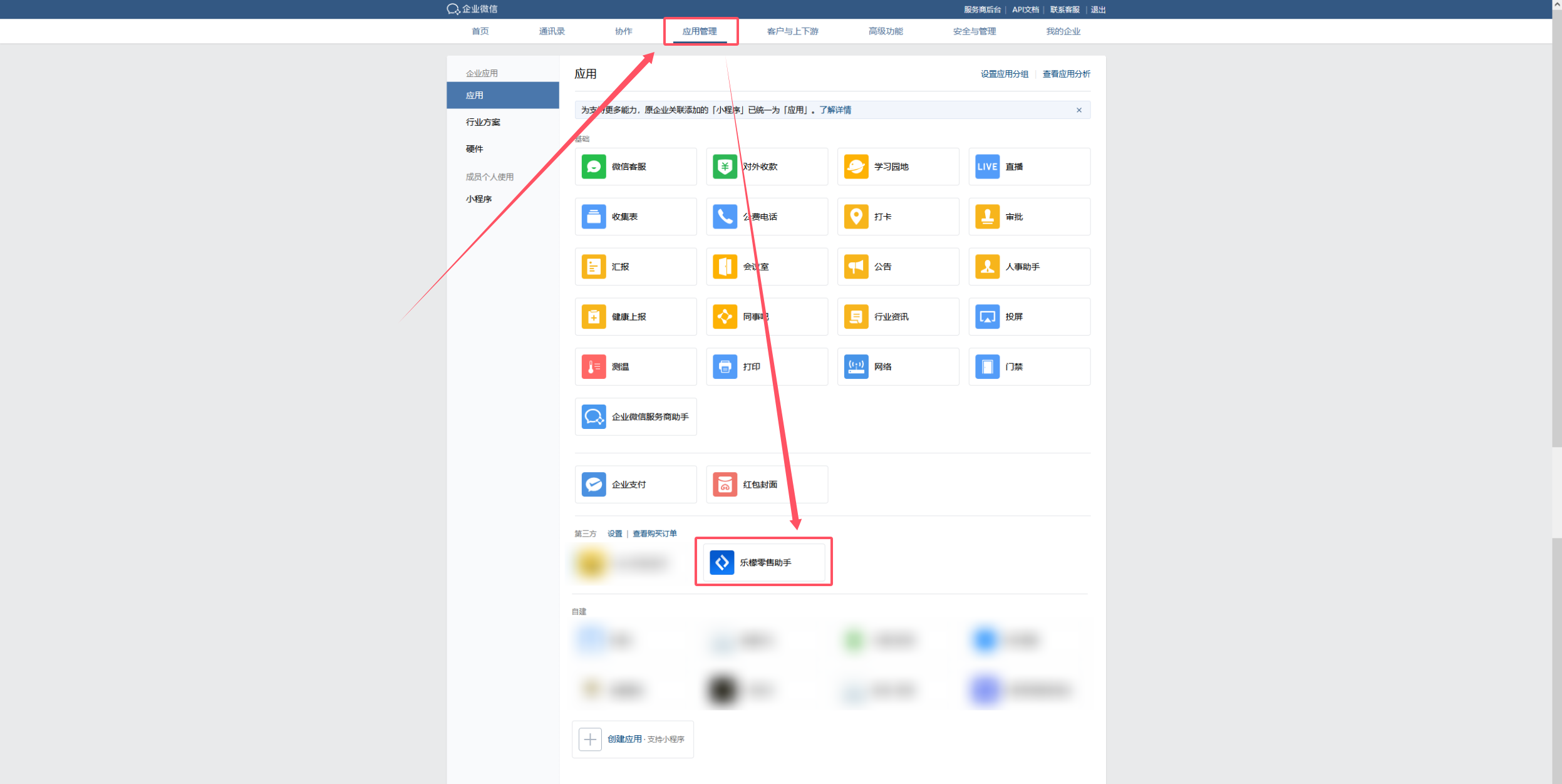The image size is (1562, 784).
Task: Open the 乐檬零售助手 third-party app icon
Action: coord(722,562)
